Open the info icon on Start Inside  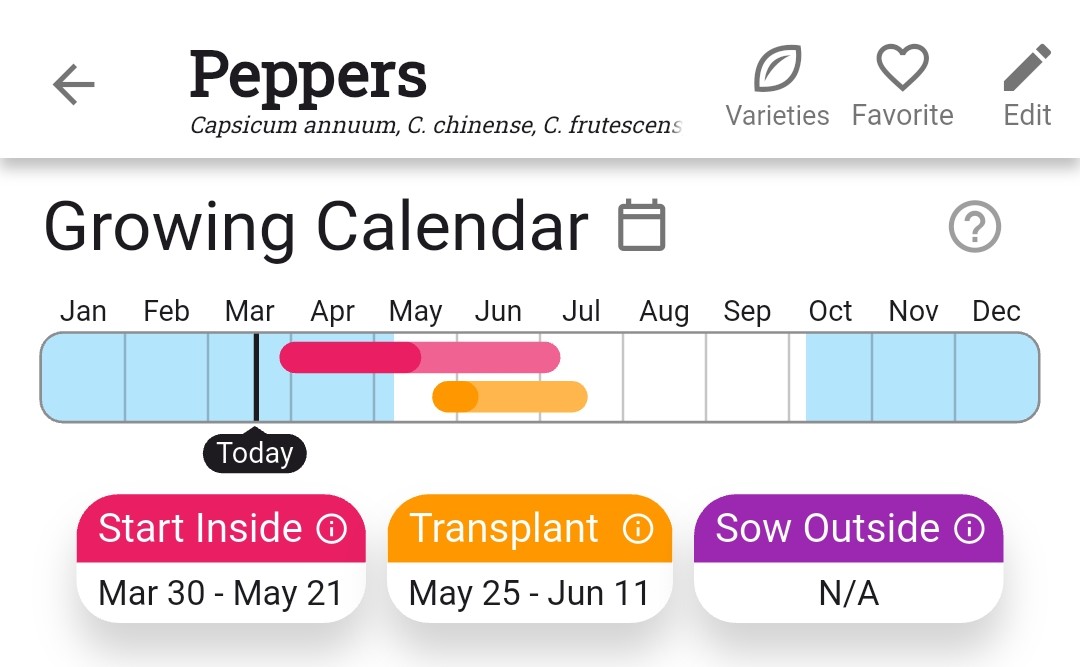click(337, 529)
